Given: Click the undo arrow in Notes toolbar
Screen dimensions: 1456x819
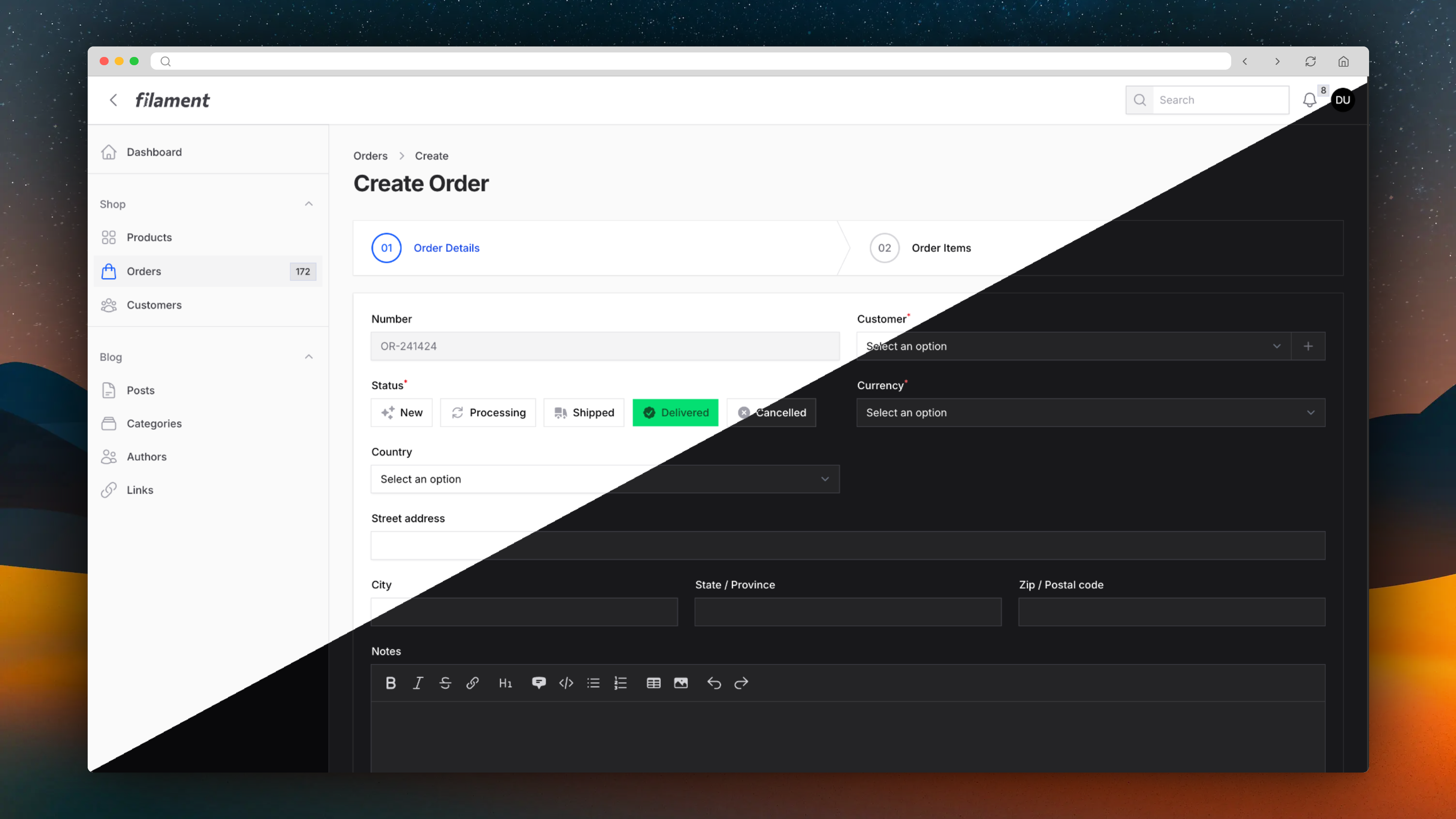Looking at the screenshot, I should (714, 683).
